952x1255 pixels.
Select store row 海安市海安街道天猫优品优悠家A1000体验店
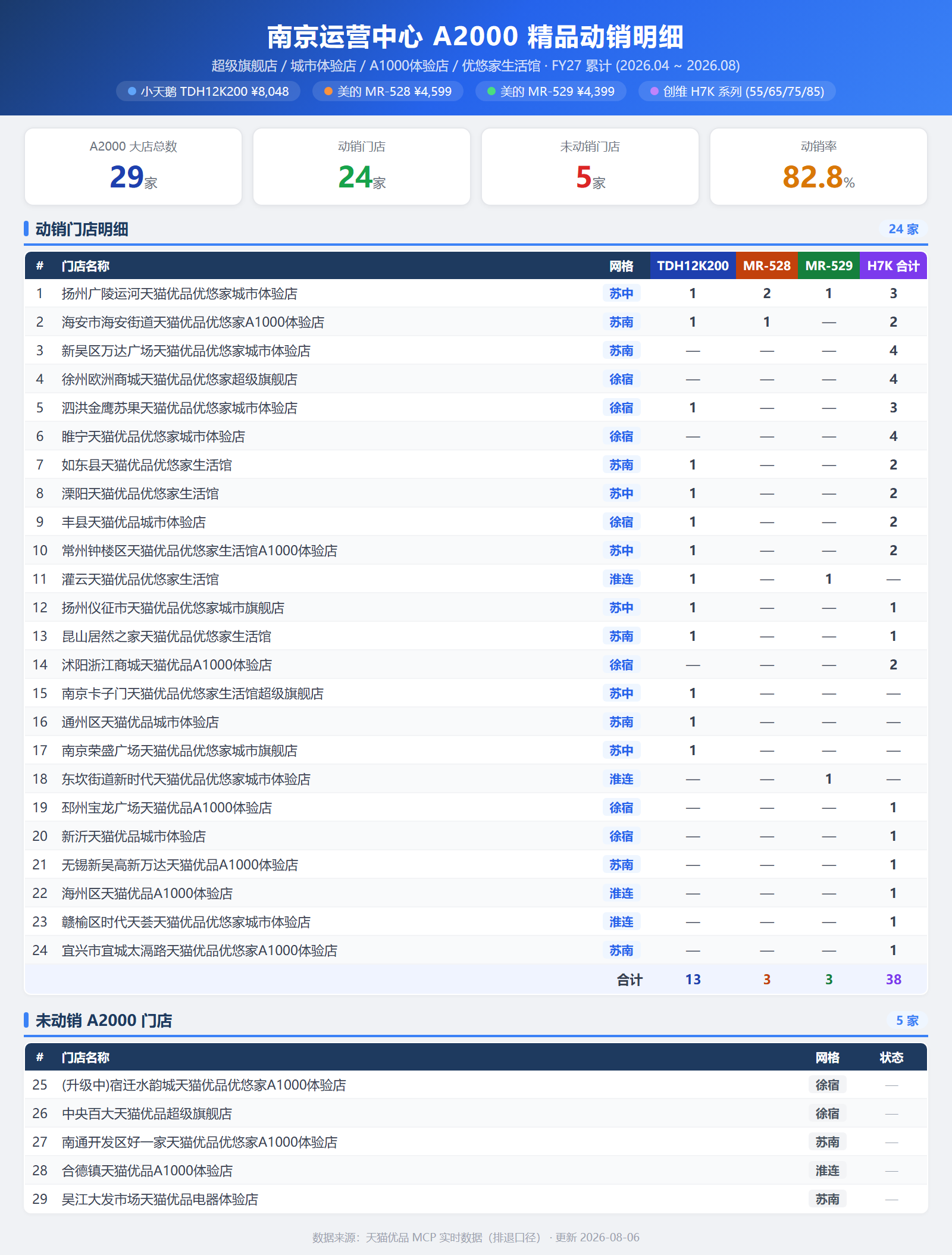click(x=476, y=322)
